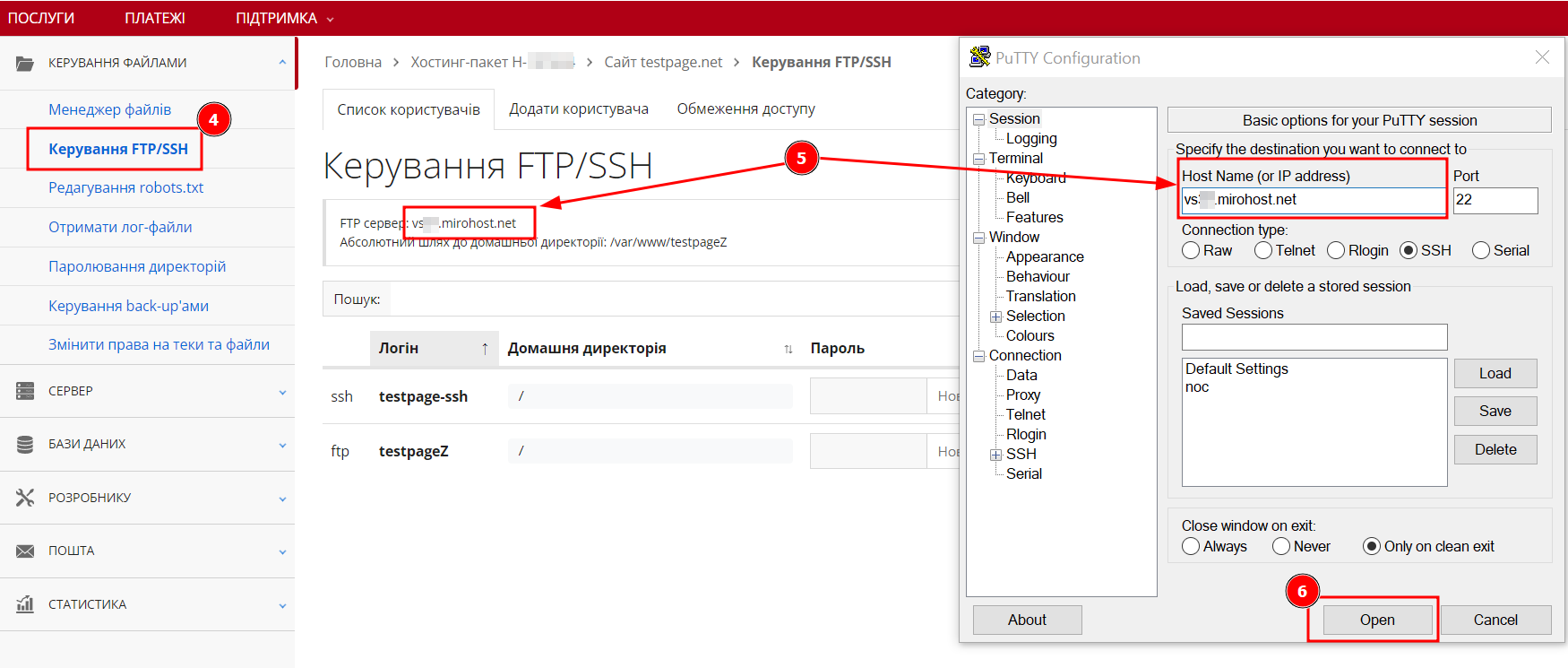Choose Never for close window on exit
Viewport: 1568px width, 668px height.
1281,546
